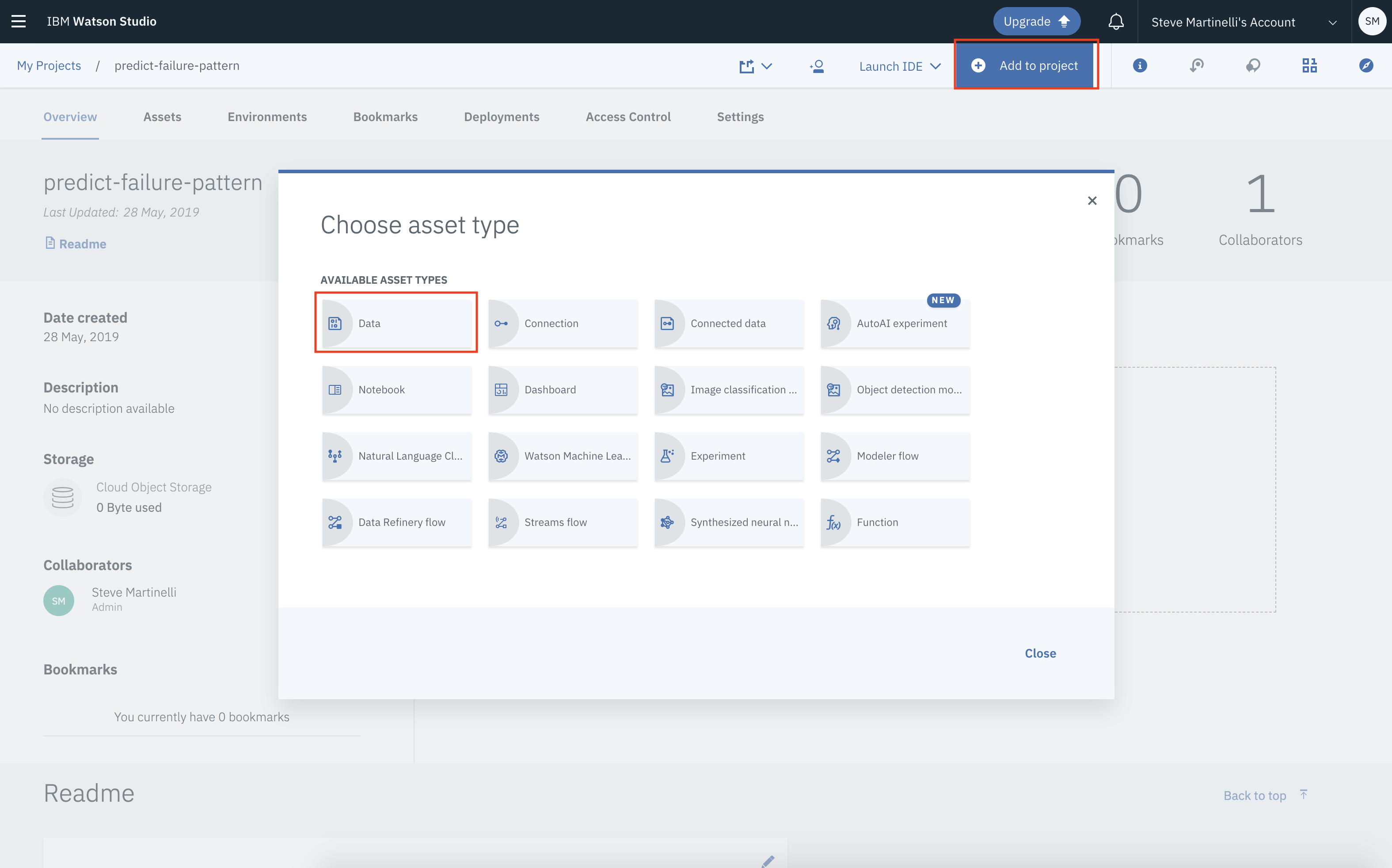
Task: Expand the Launch IDE dropdown
Action: 899,66
